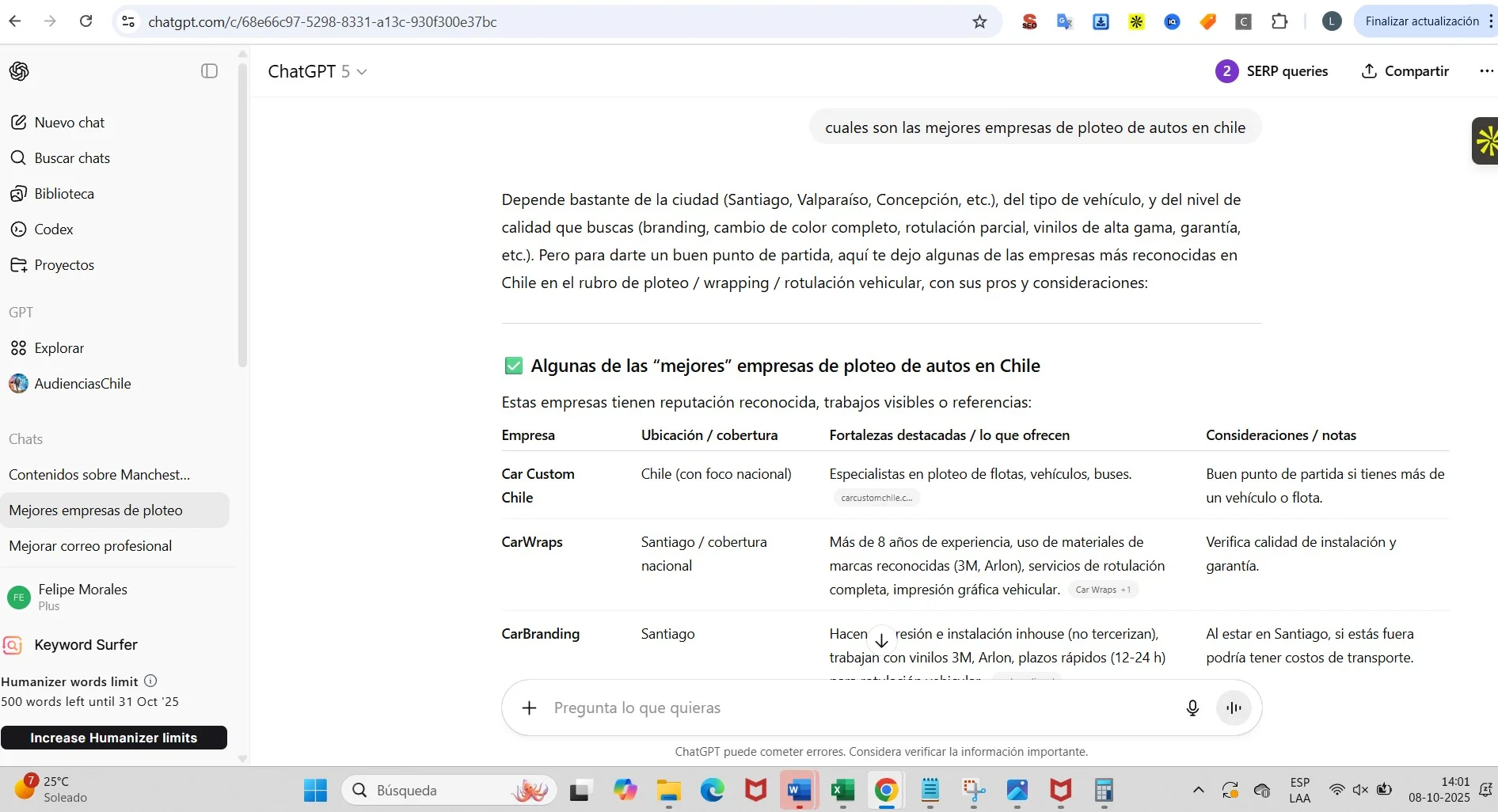This screenshot has width=1498, height=812.
Task: Open the AudienciasChile GPT
Action: 82,384
